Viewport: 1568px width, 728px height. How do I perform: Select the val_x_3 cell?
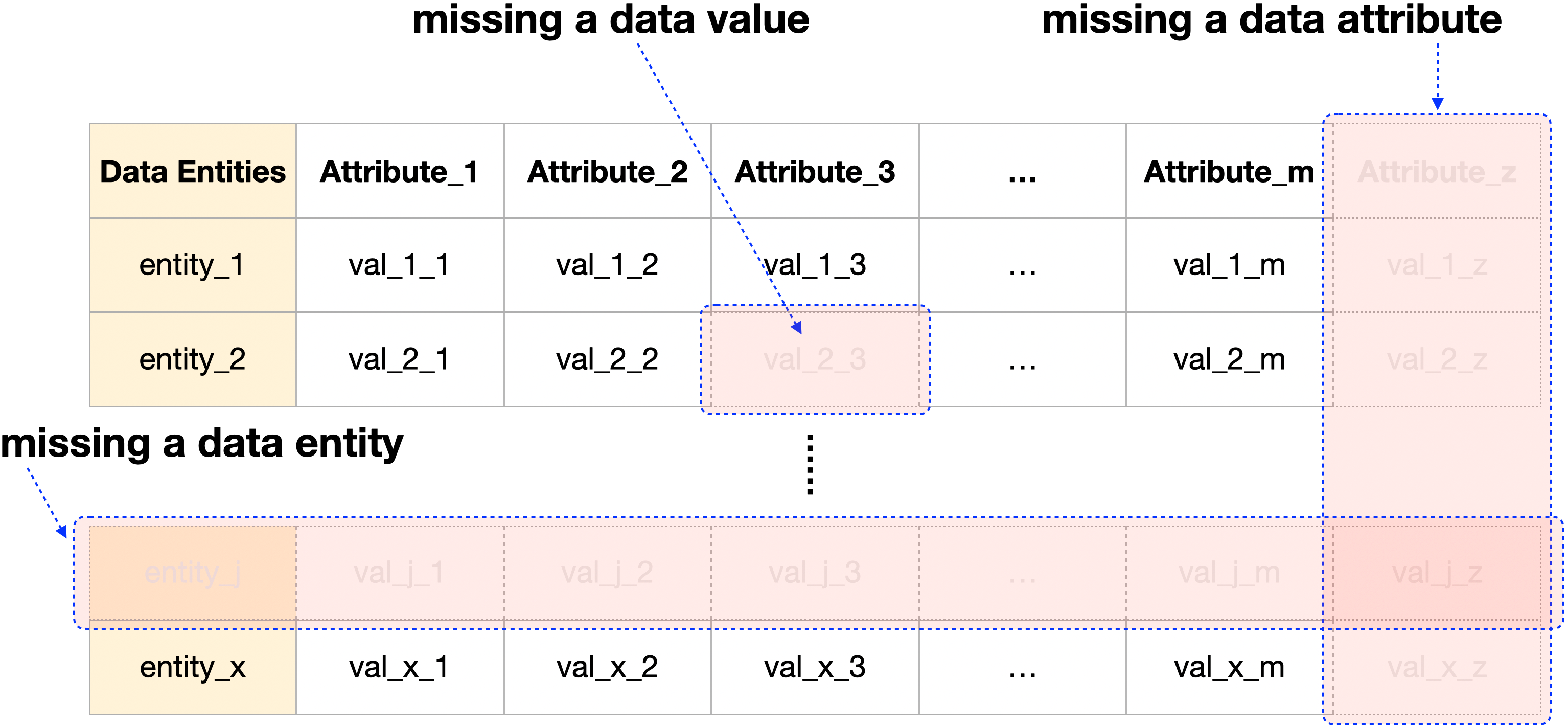pos(815,667)
